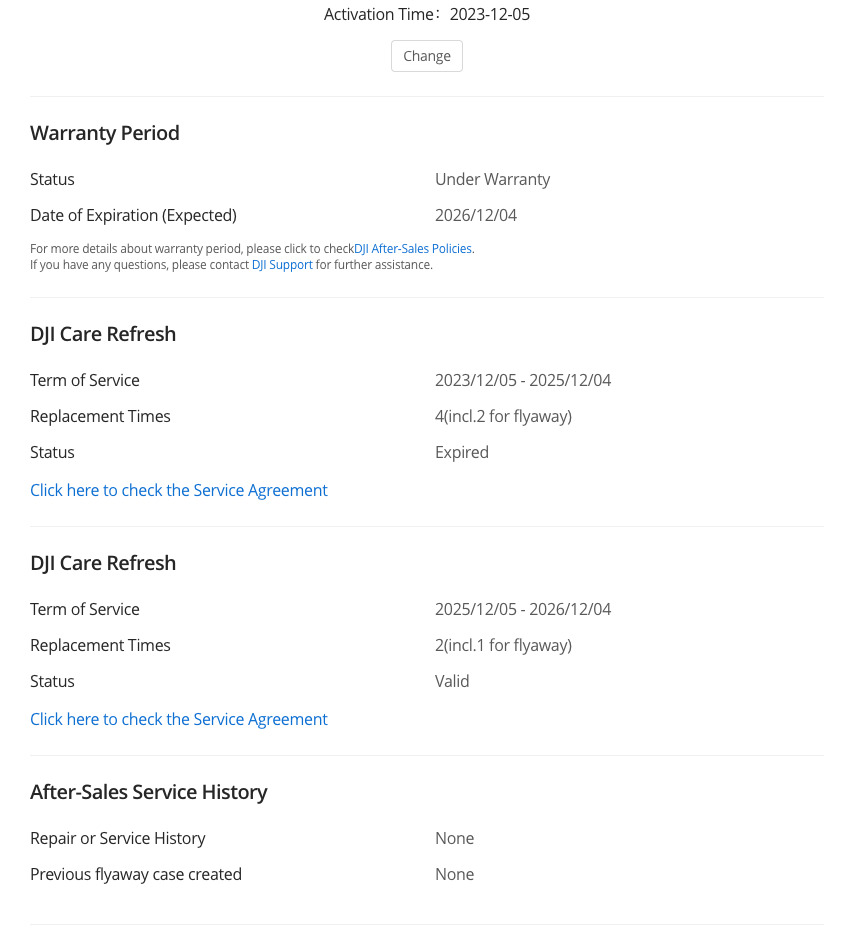Click None value beside Previous flyaway case
The width and height of the screenshot is (862, 937).
(454, 874)
